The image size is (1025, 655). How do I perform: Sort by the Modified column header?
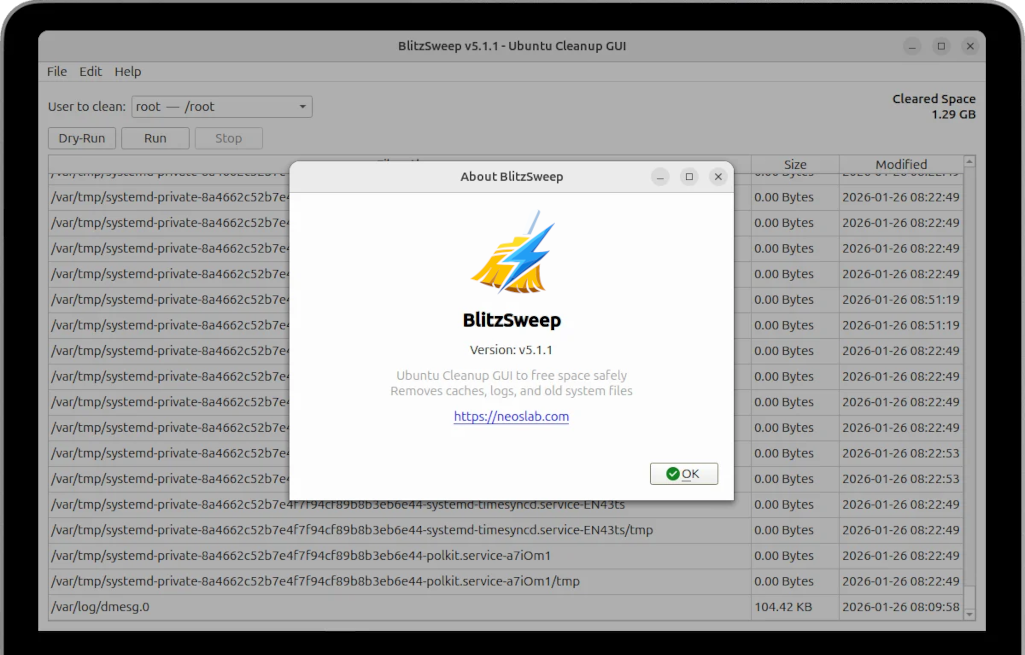(901, 164)
